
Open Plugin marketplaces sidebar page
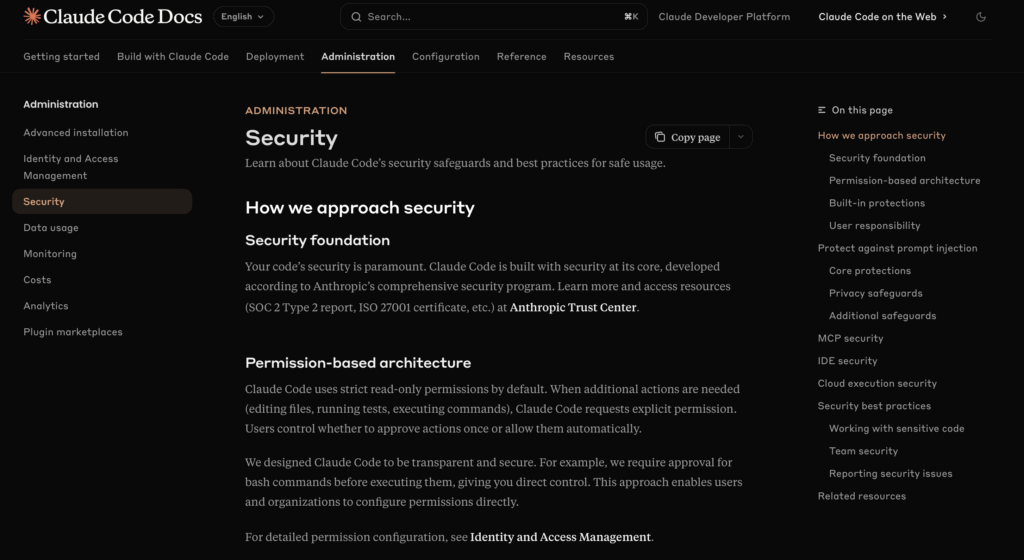point(73,332)
